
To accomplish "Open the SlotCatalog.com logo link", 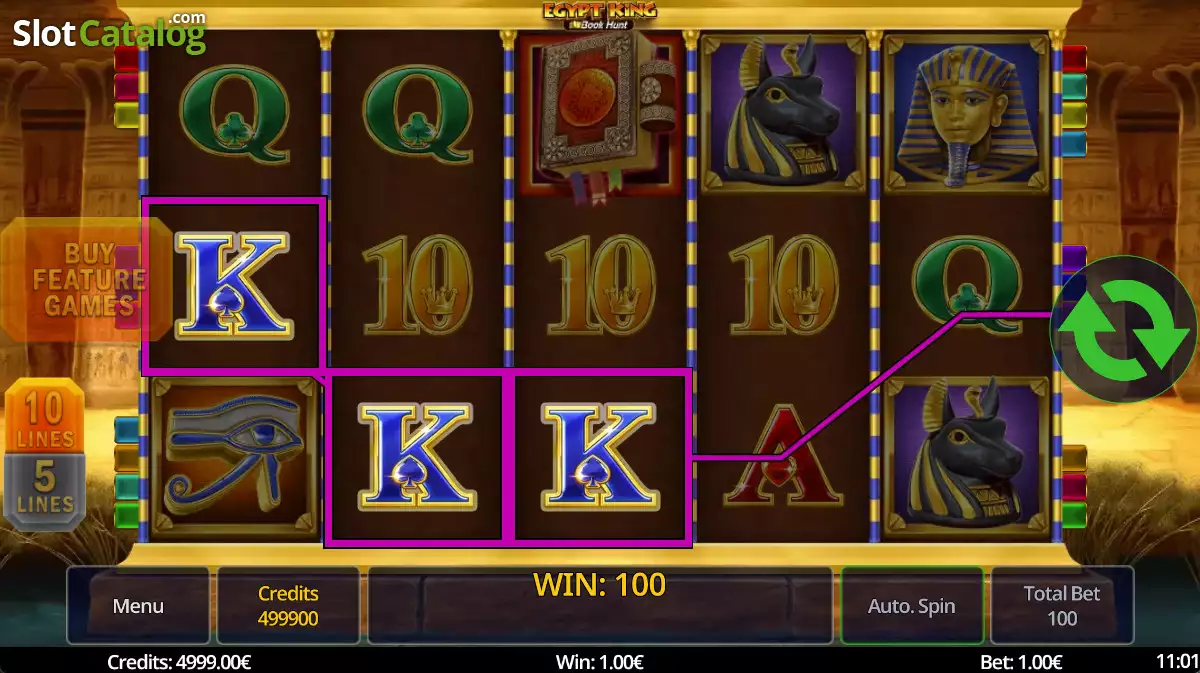I will [x=109, y=33].
